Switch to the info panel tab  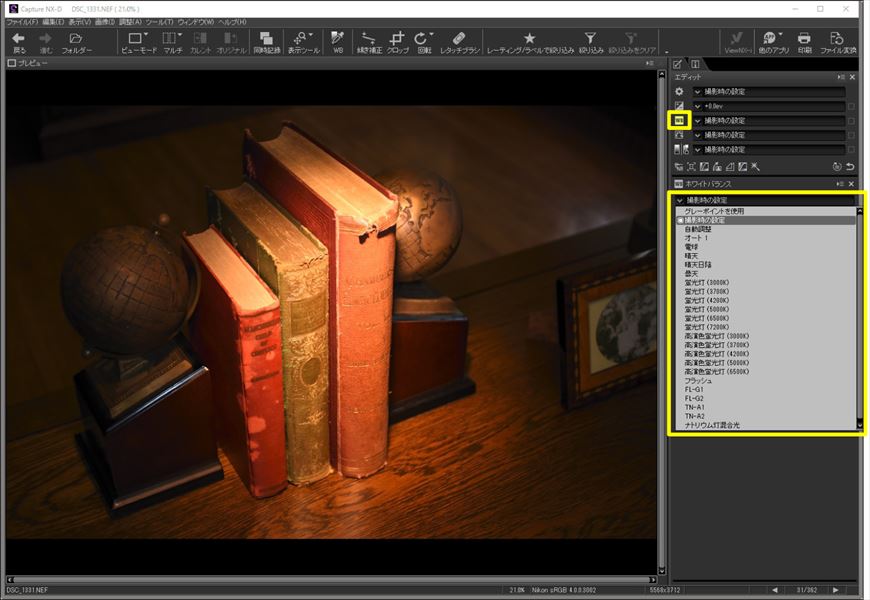coord(695,64)
